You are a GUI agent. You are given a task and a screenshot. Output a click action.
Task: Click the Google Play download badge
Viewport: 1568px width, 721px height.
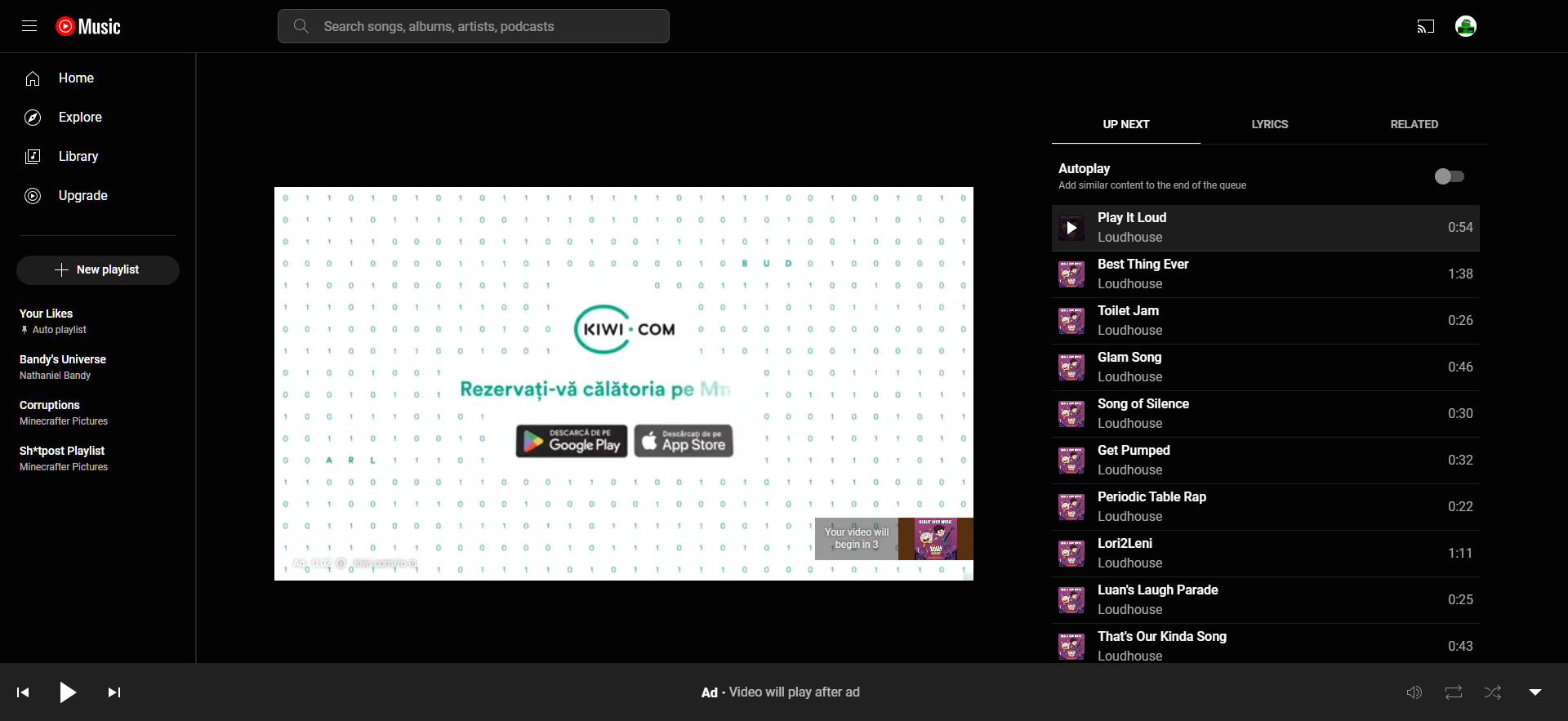click(x=572, y=441)
